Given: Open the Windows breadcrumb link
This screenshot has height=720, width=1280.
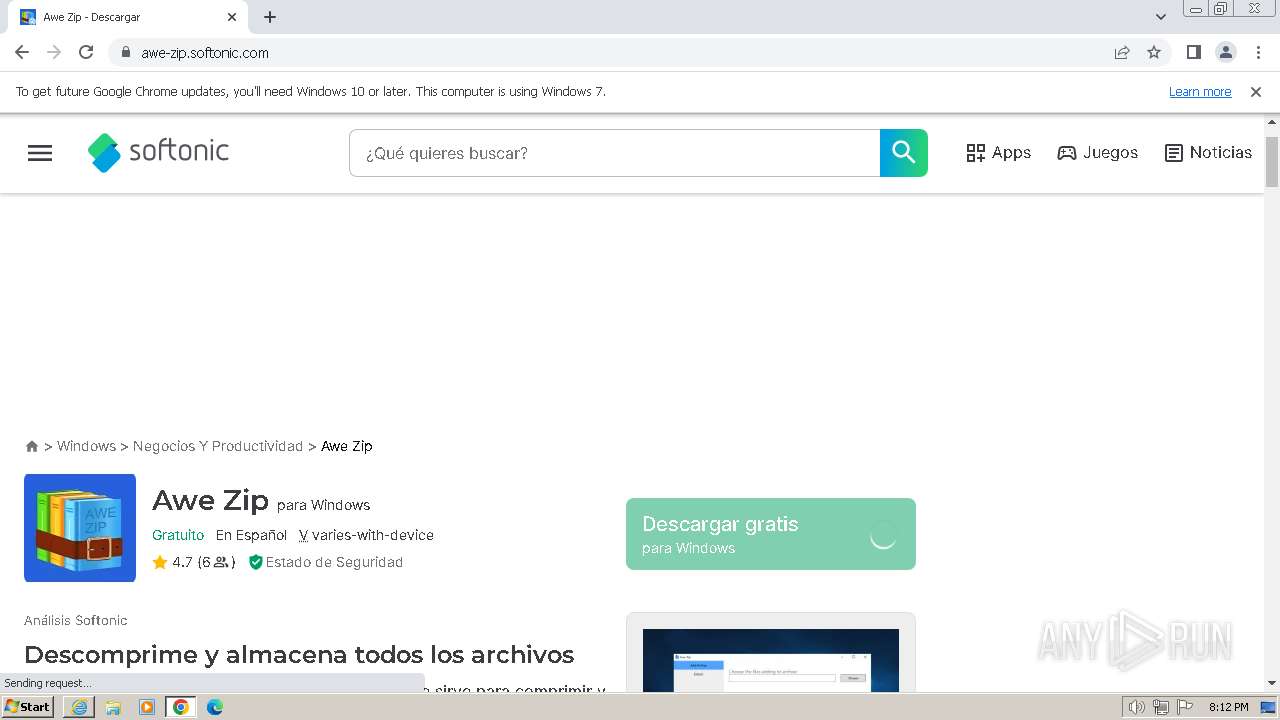Looking at the screenshot, I should tap(86, 446).
